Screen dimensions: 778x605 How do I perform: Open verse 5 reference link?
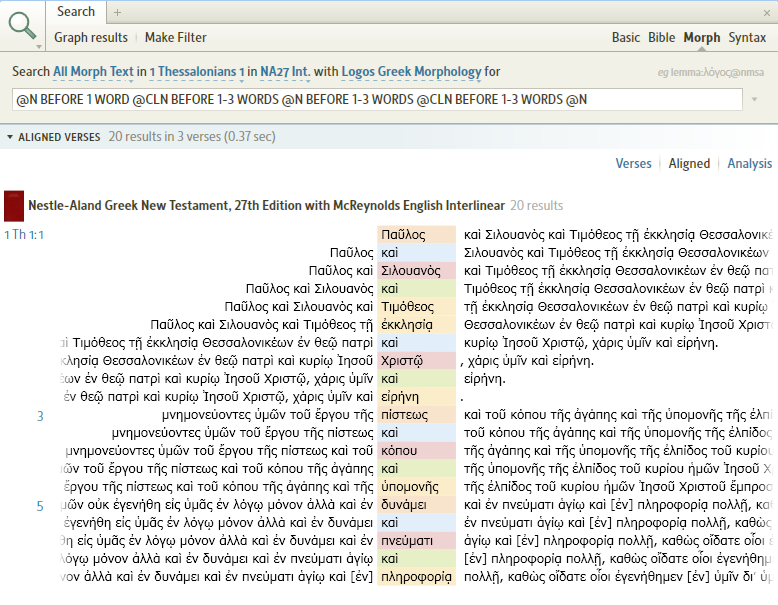40,506
